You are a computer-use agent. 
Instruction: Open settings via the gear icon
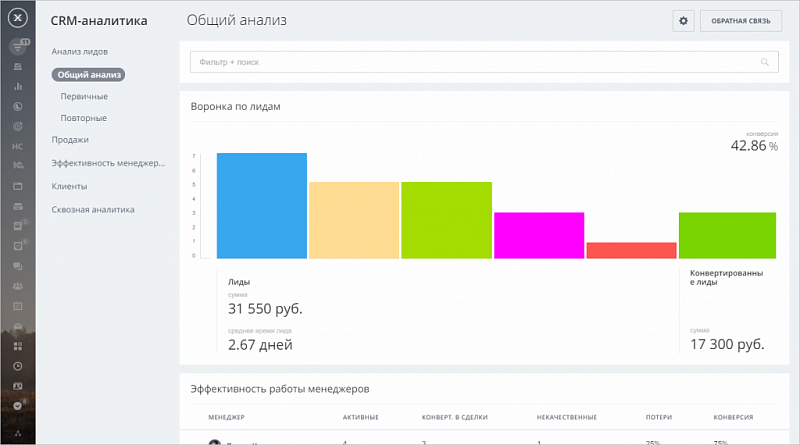pos(684,21)
